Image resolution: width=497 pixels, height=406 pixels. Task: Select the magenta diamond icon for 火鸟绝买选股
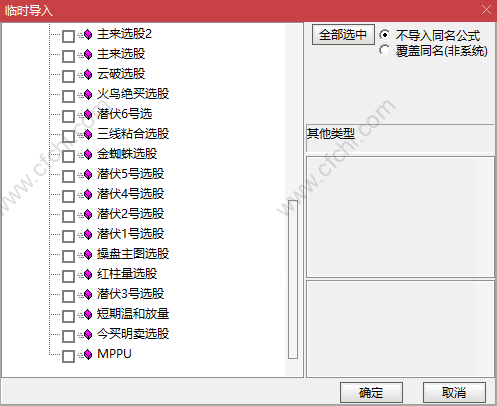click(88, 94)
